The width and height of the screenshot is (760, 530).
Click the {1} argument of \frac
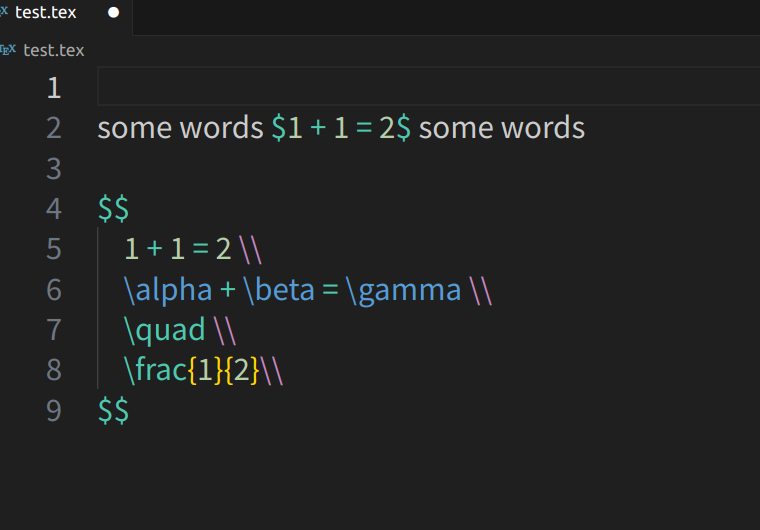[206, 370]
